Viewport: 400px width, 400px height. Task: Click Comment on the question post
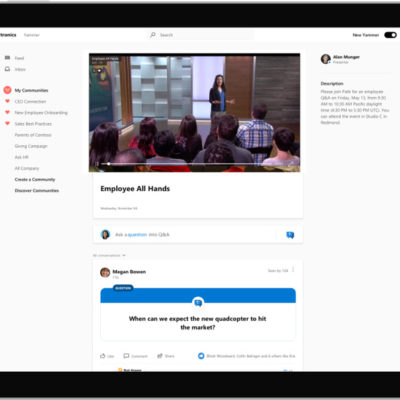(135, 356)
